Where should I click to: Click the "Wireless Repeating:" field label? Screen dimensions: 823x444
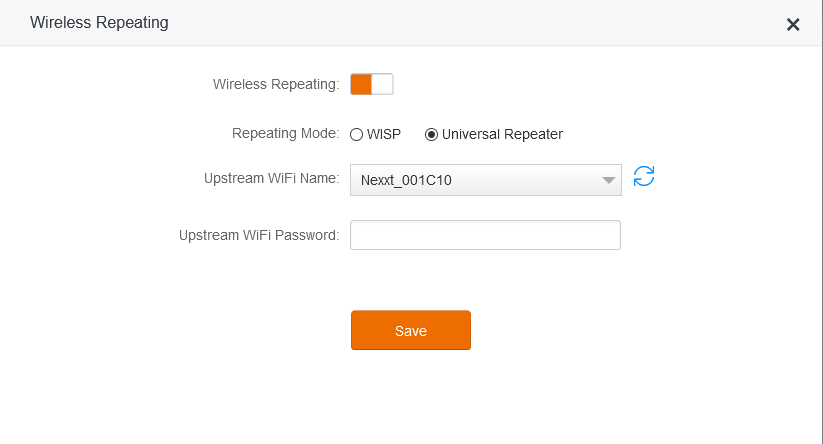point(276,84)
